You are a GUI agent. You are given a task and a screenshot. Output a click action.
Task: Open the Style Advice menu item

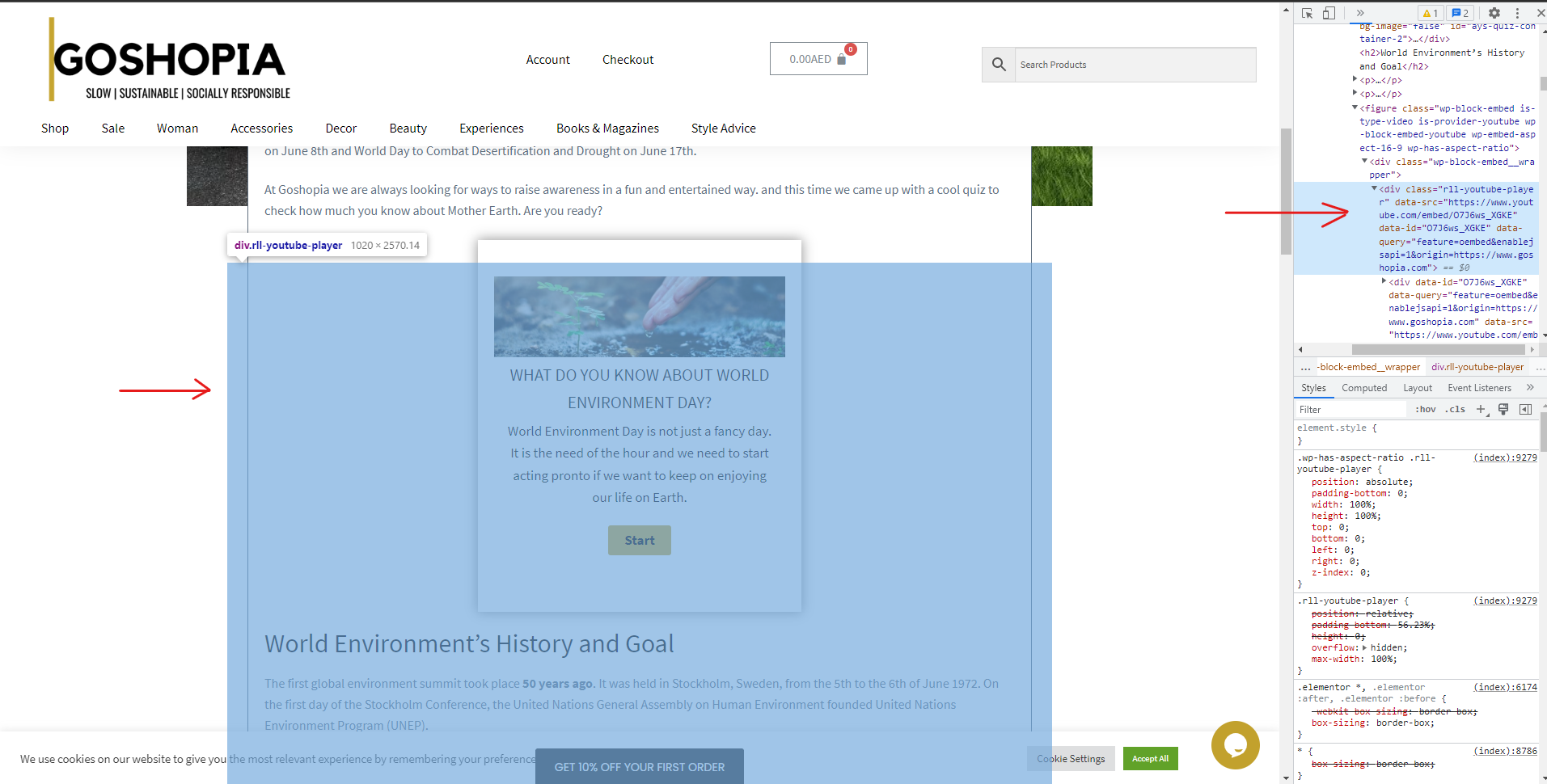coord(724,129)
